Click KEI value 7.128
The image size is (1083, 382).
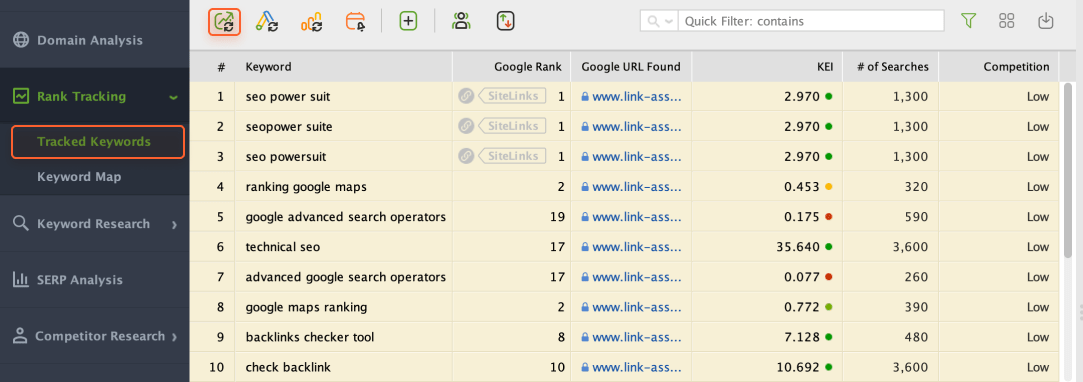tap(802, 337)
